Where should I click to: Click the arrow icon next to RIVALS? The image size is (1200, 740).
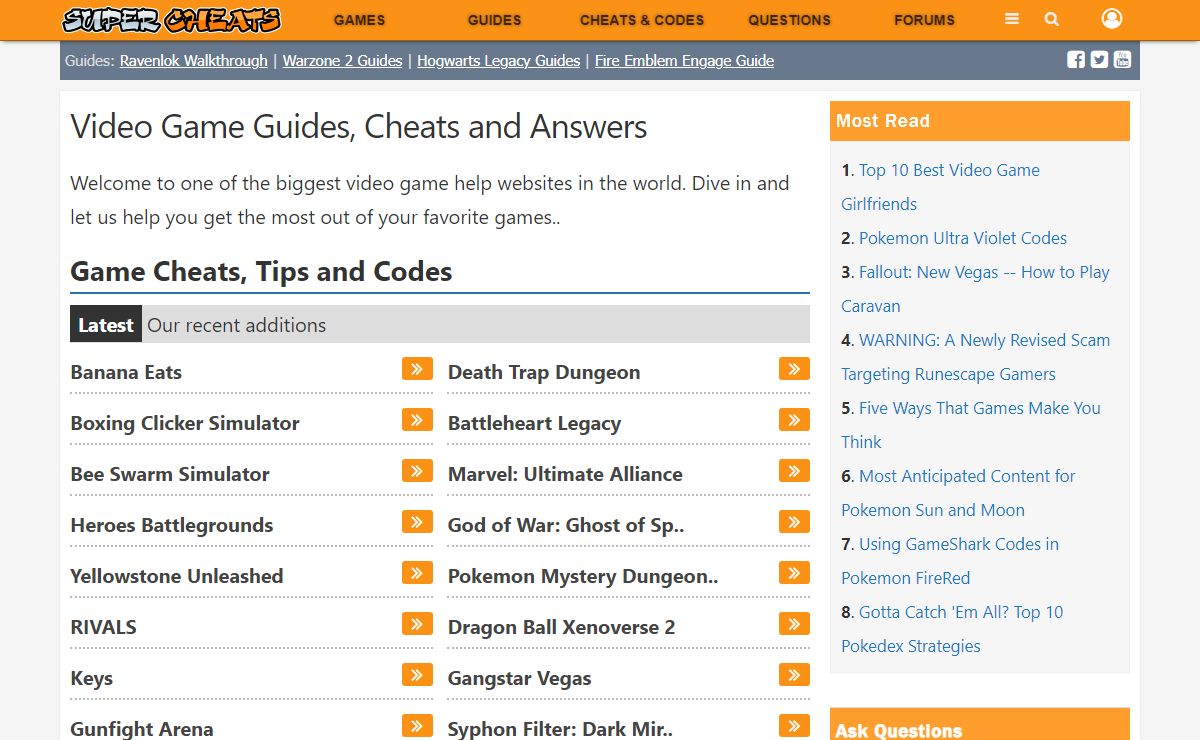(417, 624)
